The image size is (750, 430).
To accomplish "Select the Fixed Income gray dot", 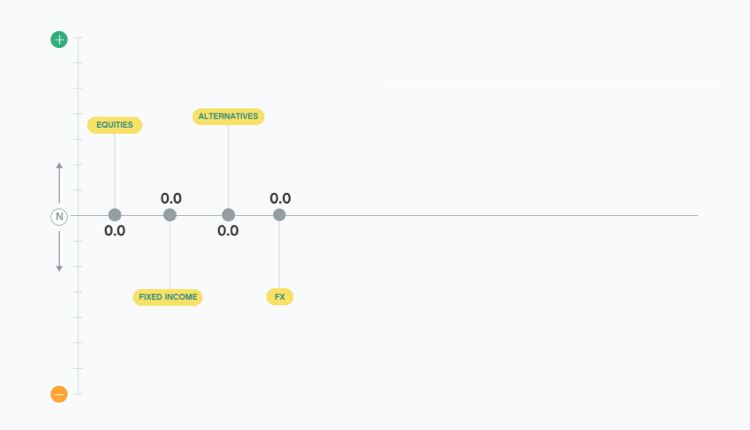I will [x=170, y=215].
